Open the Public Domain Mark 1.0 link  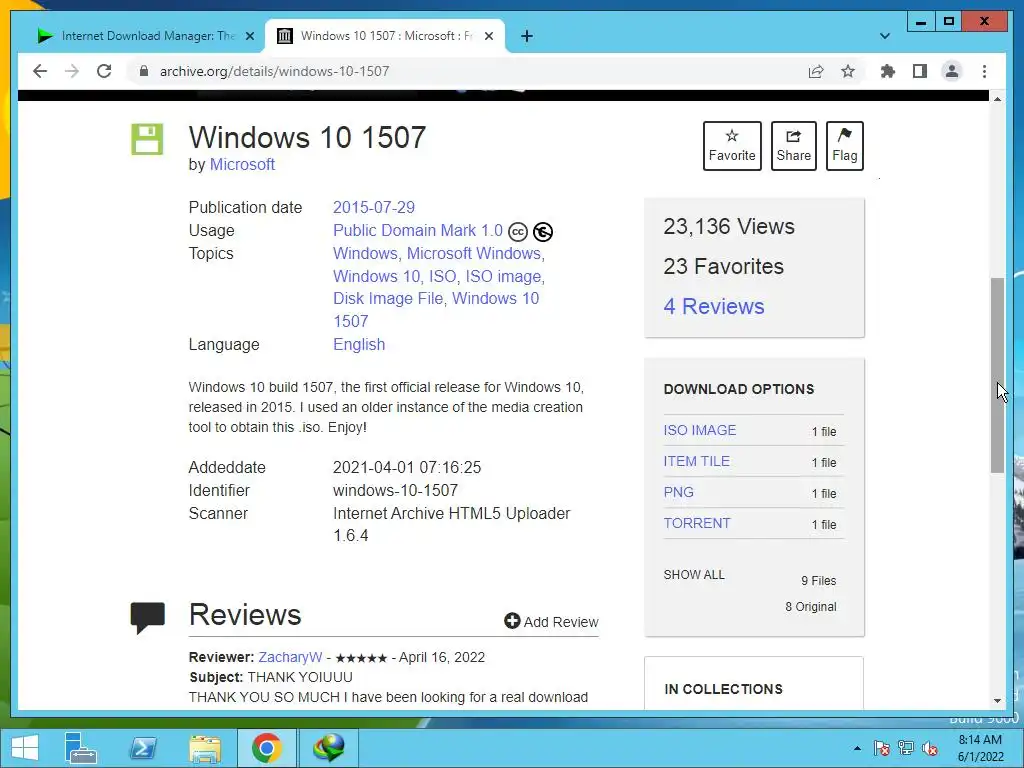[x=418, y=231]
